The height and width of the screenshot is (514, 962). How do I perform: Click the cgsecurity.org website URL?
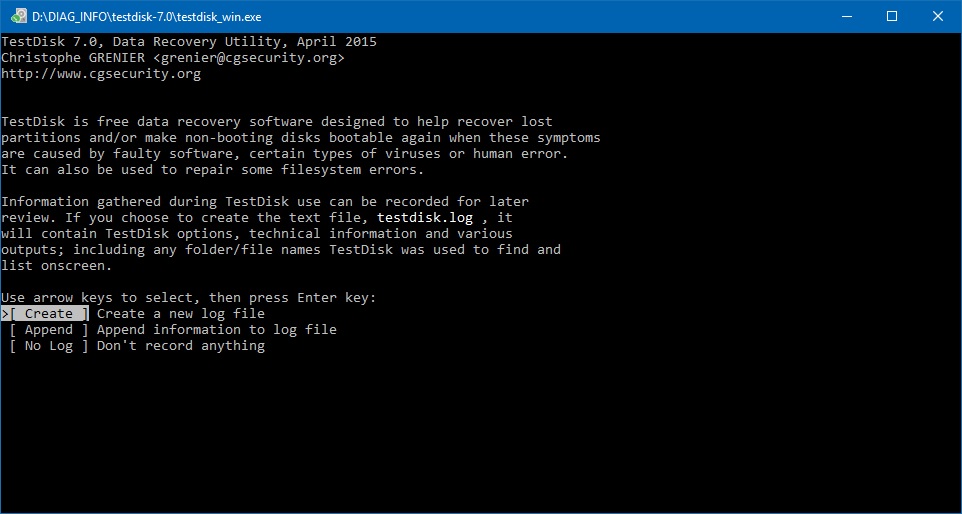click(101, 74)
